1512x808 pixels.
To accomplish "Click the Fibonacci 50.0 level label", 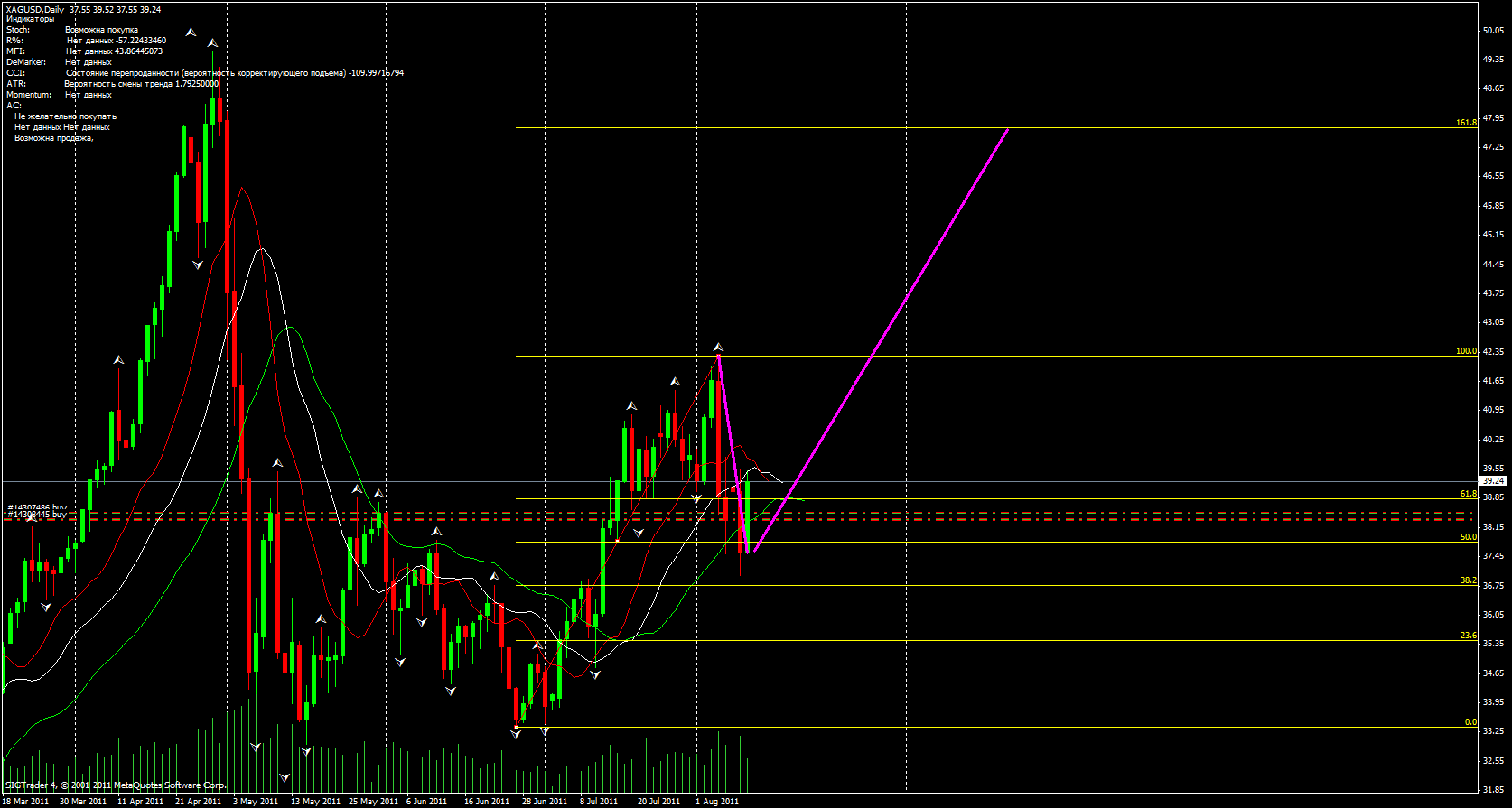I will (x=1469, y=537).
